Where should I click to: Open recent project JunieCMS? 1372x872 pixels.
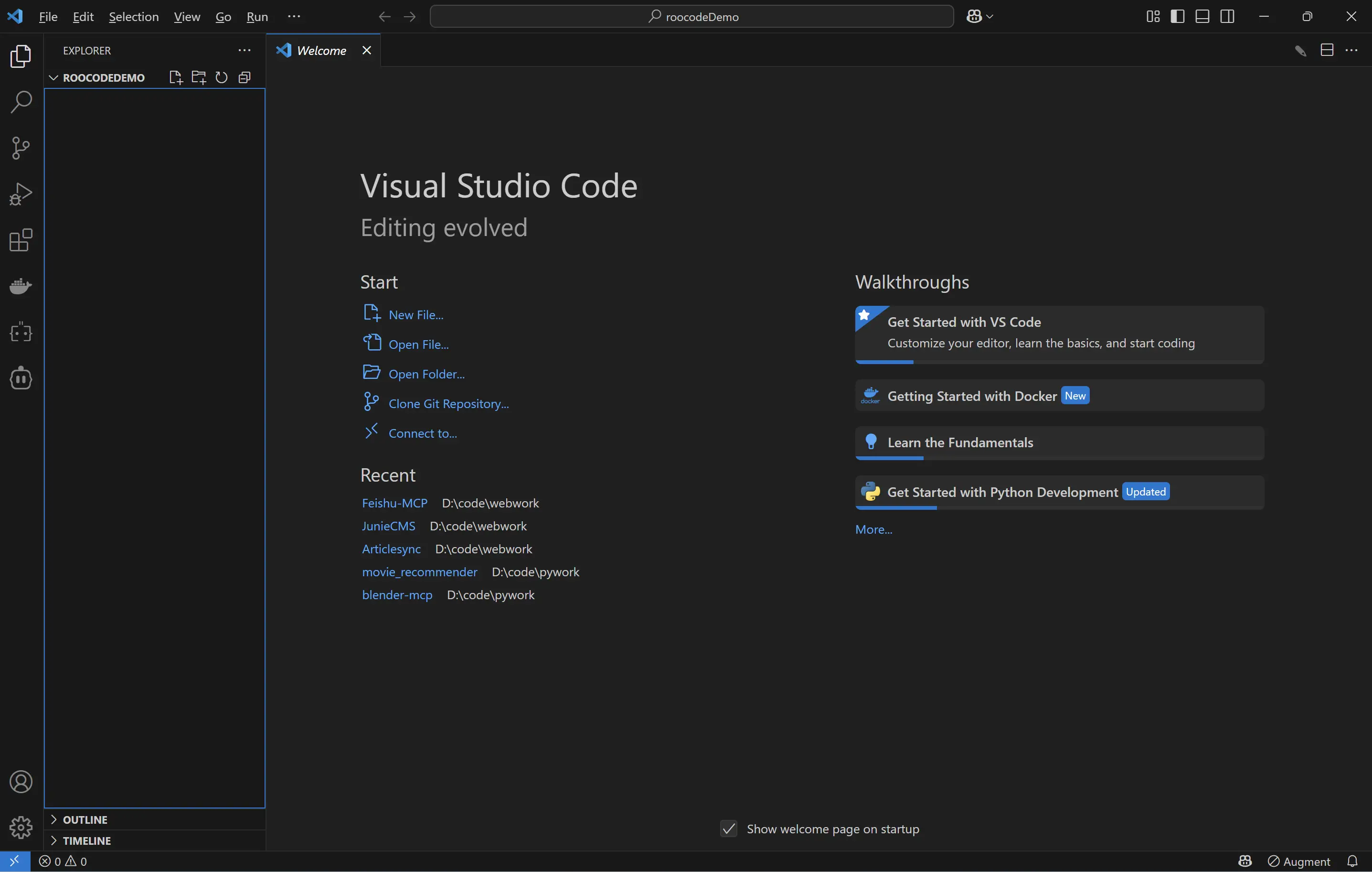click(x=389, y=526)
